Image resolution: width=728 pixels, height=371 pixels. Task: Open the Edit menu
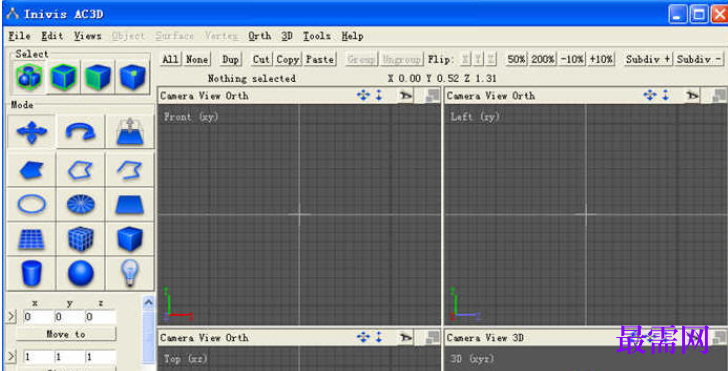(x=52, y=36)
